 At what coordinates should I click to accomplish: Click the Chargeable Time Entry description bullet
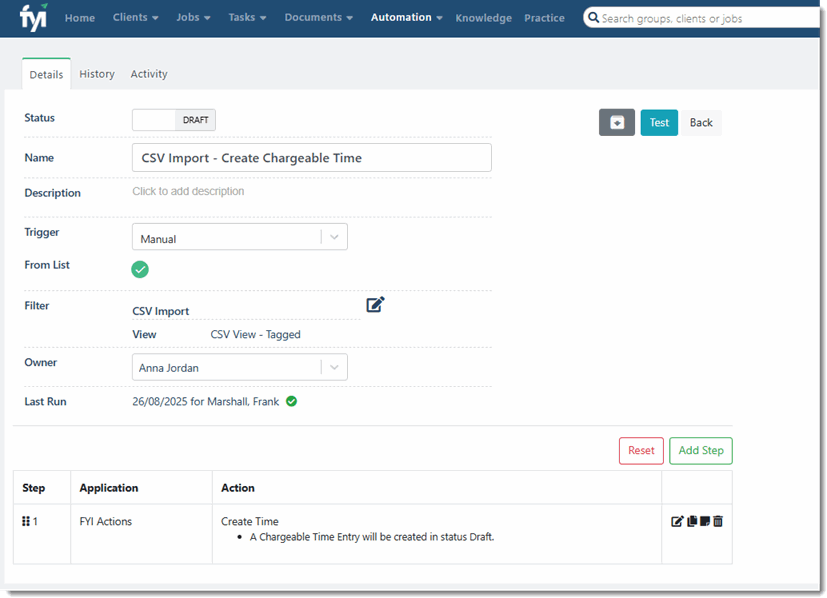pos(372,537)
